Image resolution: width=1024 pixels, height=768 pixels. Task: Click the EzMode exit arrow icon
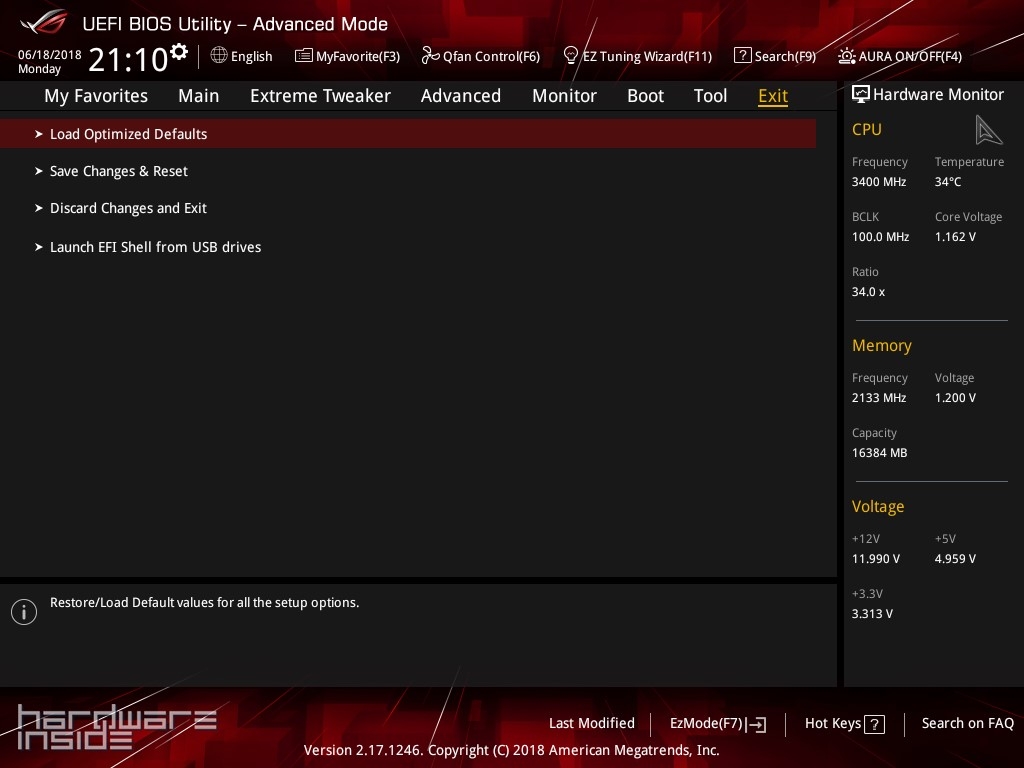[756, 724]
